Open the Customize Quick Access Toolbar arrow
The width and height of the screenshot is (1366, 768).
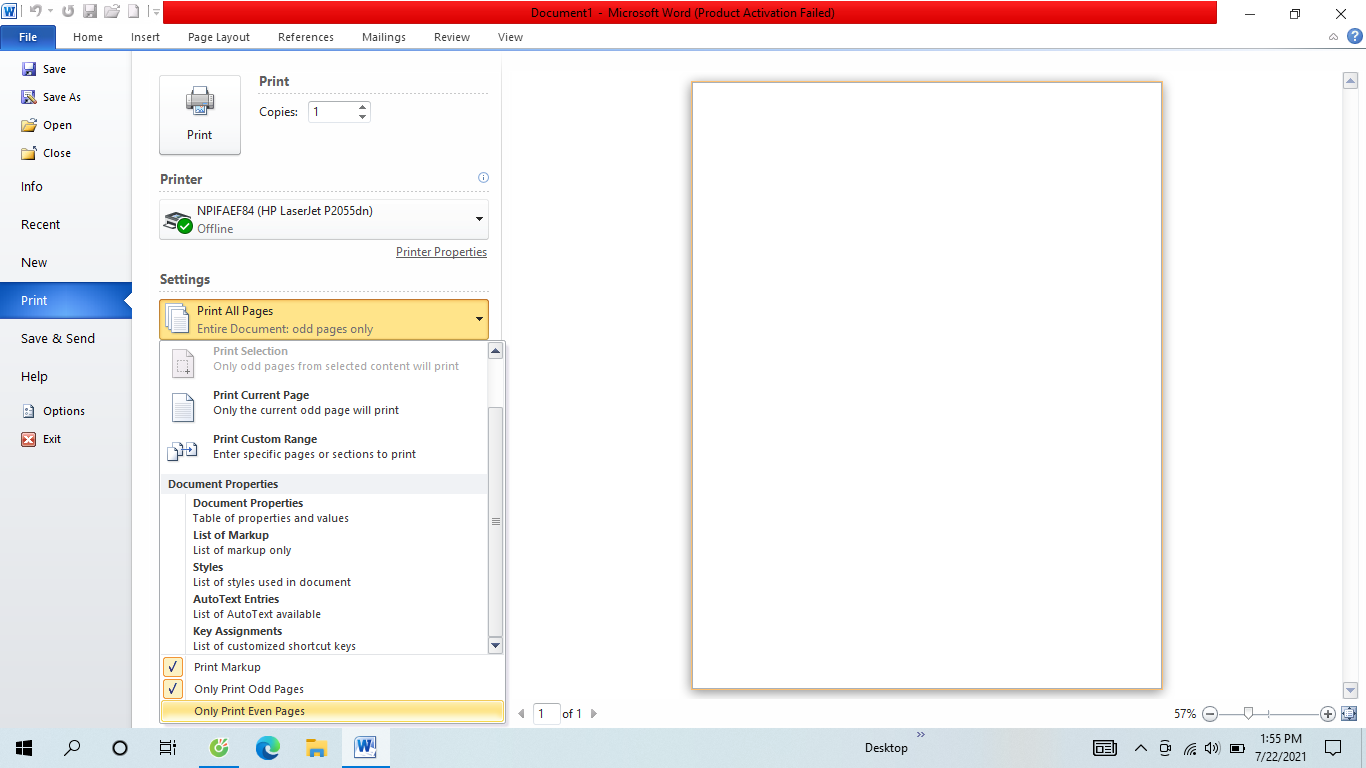[x=156, y=12]
